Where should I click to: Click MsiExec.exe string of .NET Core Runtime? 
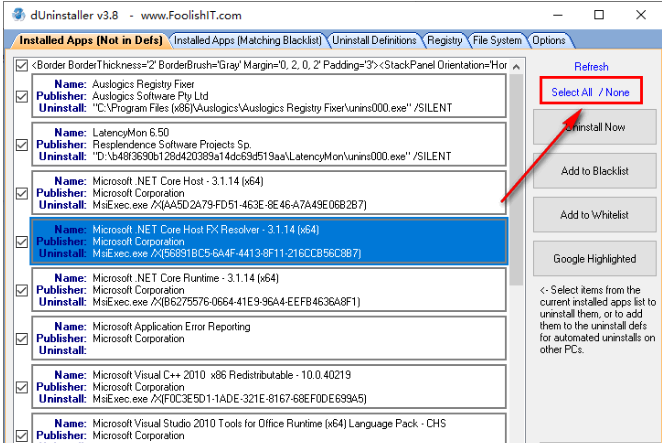point(226,302)
